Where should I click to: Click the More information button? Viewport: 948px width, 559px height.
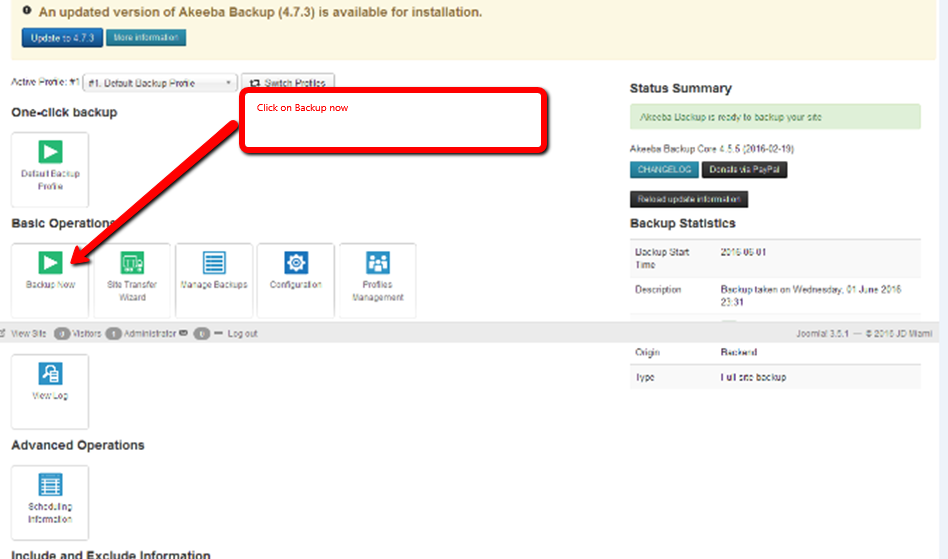tap(146, 37)
